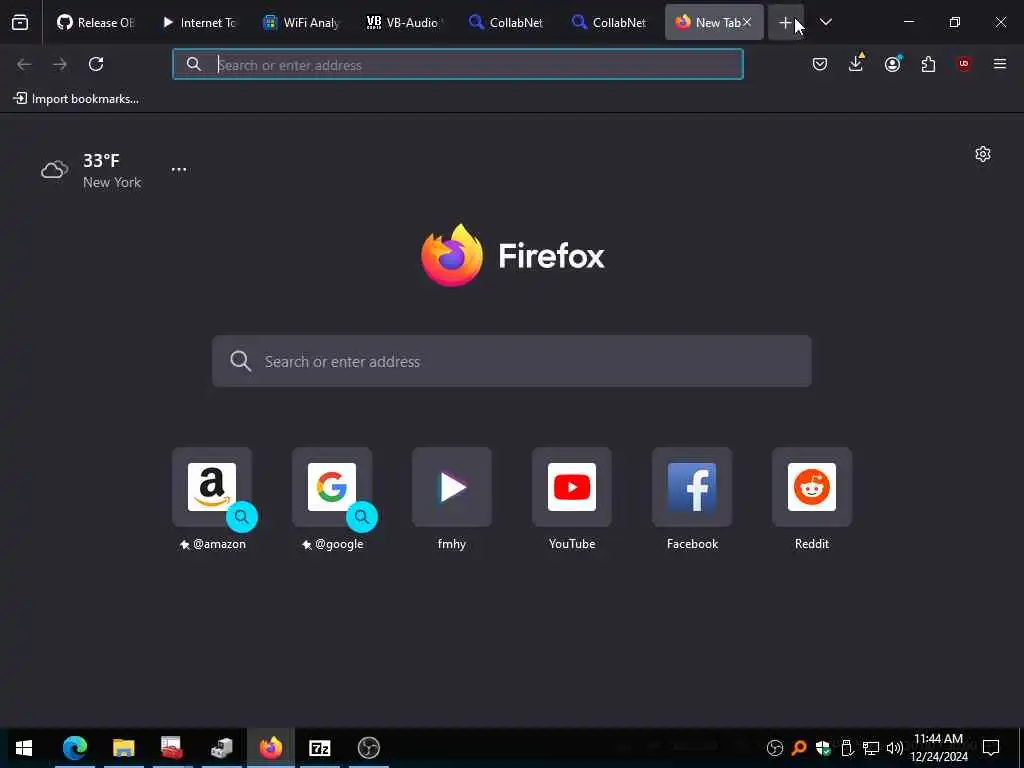
Task: Go forward one page
Action: (x=60, y=64)
